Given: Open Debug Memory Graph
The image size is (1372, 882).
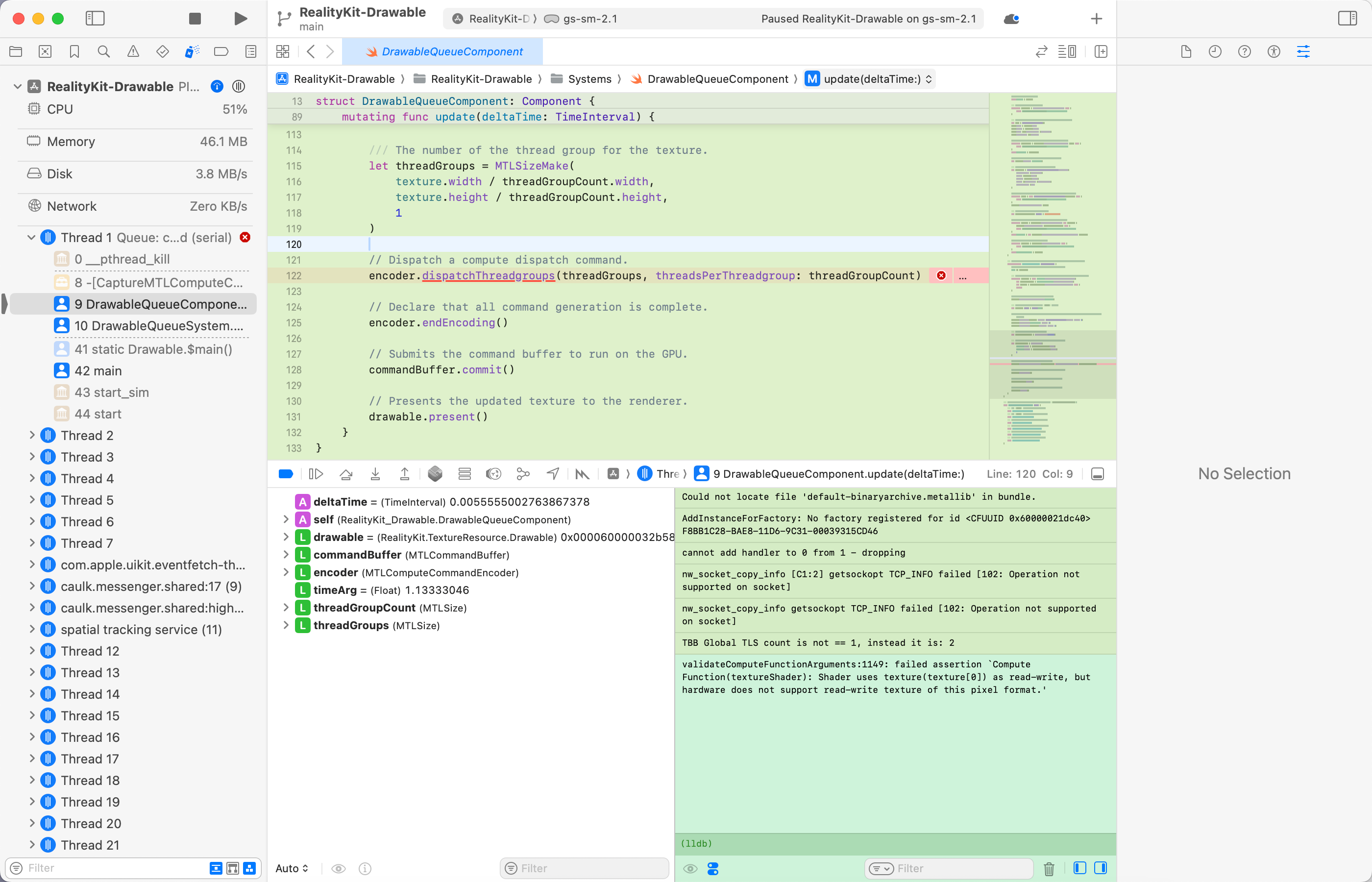Looking at the screenshot, I should tap(523, 474).
